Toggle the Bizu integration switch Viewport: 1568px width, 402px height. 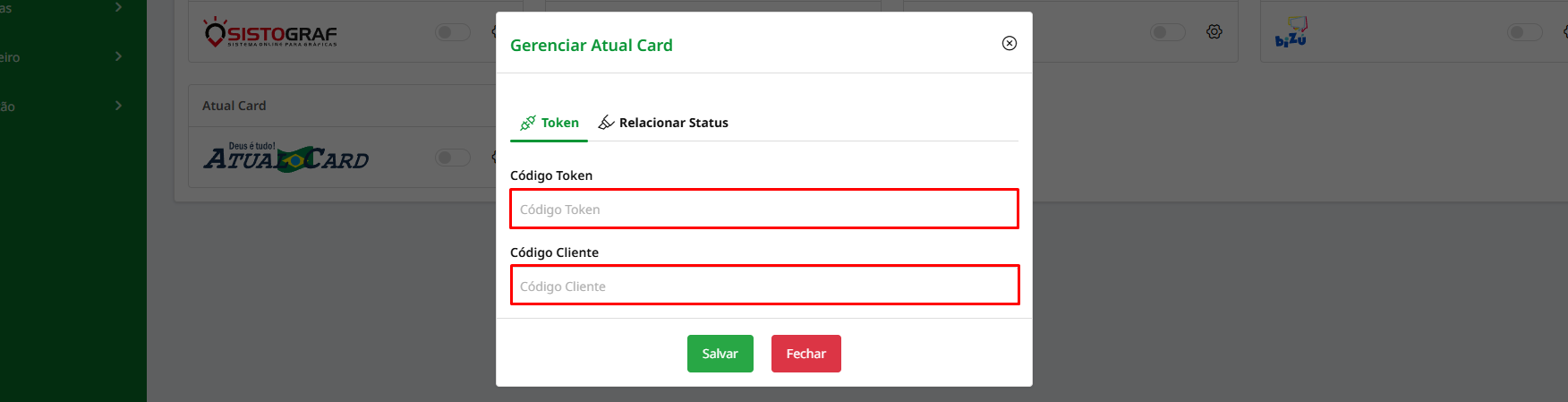point(1525,32)
